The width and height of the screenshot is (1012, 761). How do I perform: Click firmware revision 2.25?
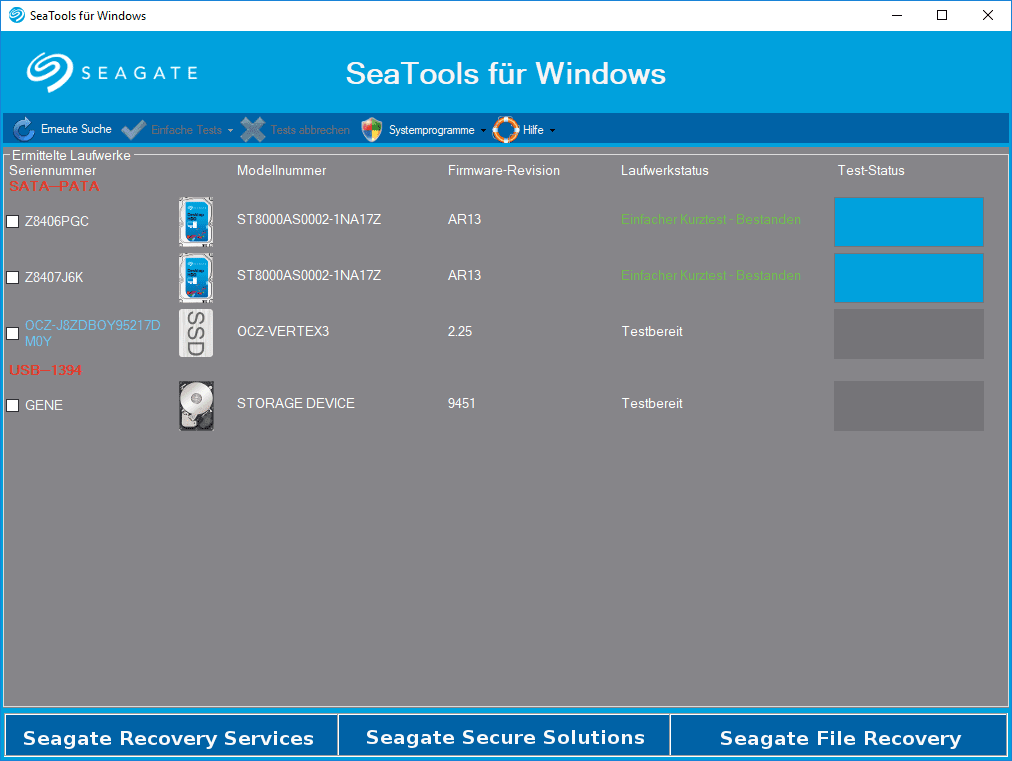coord(460,331)
